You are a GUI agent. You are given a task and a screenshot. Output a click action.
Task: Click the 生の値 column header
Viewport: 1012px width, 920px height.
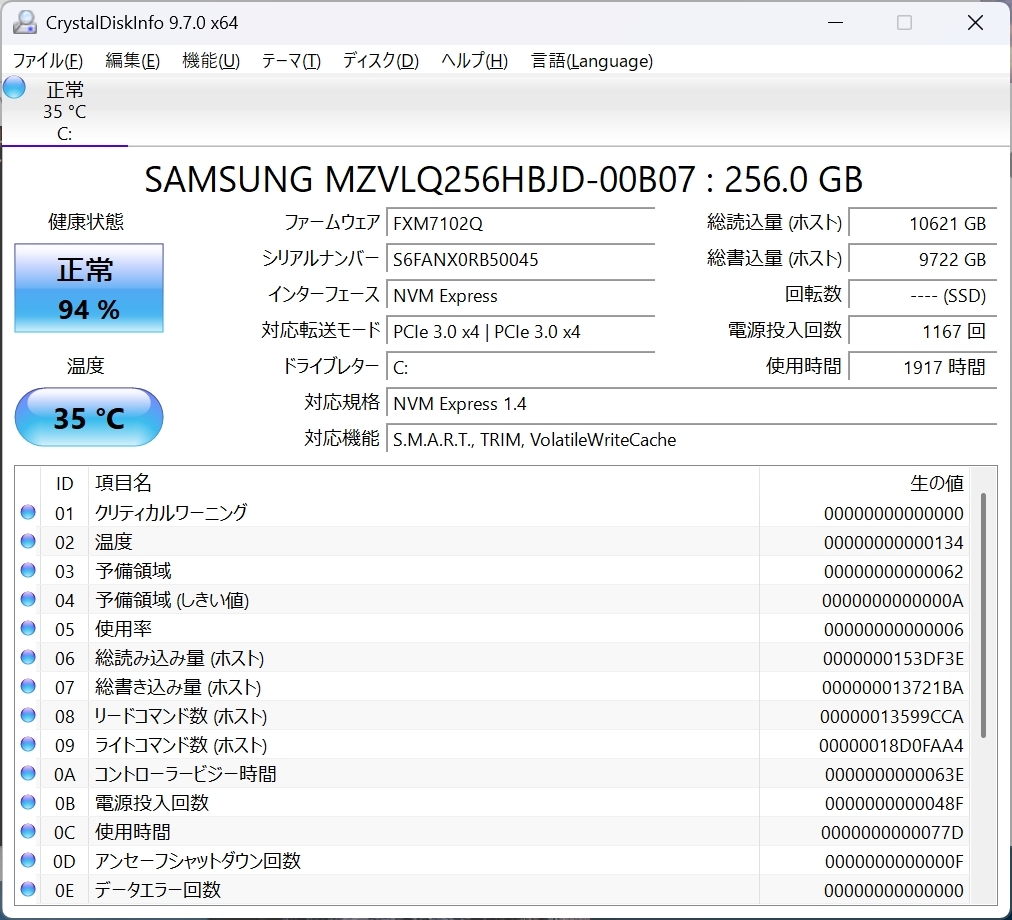[x=864, y=483]
